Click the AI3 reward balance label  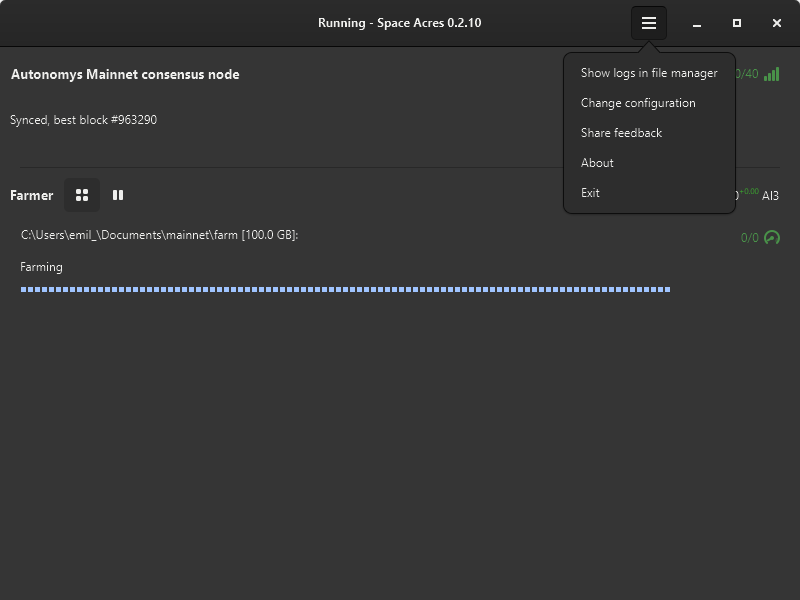tap(770, 196)
